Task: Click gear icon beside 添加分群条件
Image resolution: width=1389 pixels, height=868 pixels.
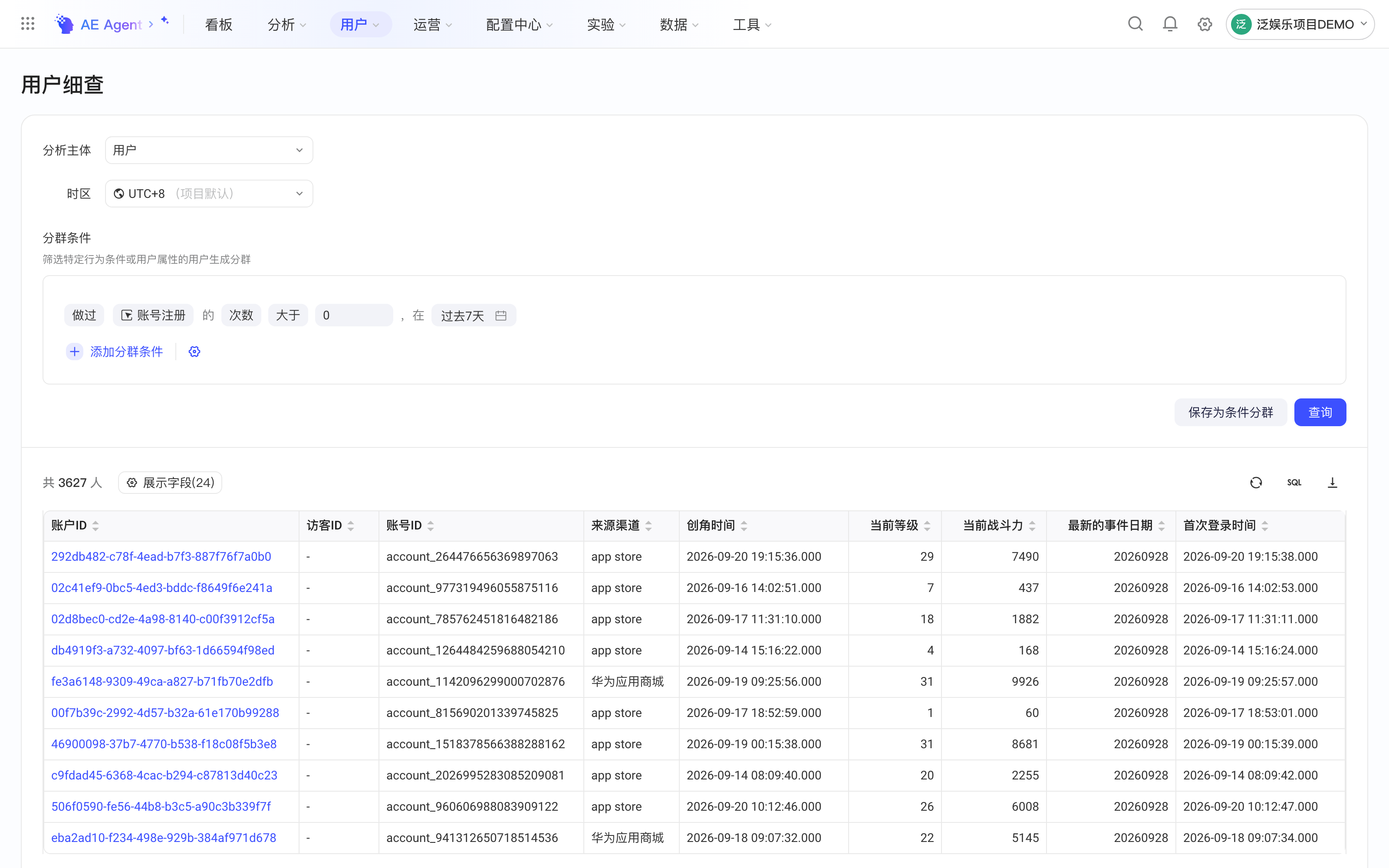Action: coord(194,352)
